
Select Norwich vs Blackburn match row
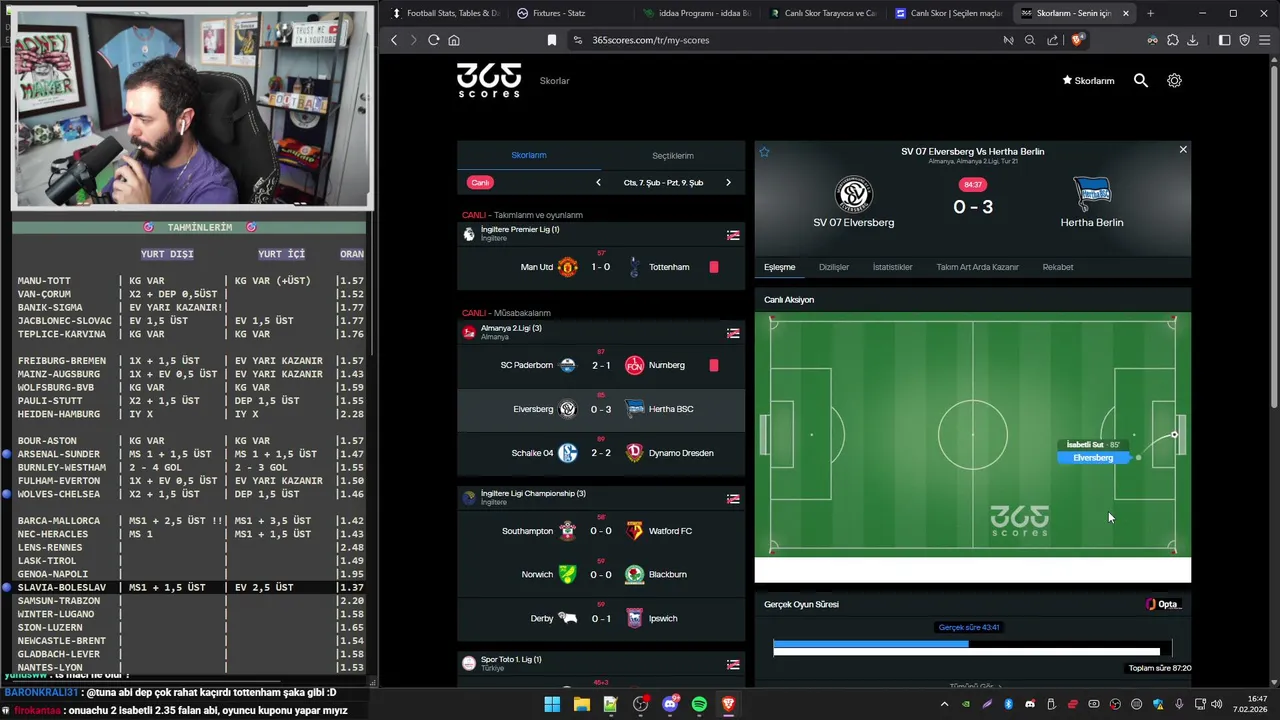(x=601, y=574)
